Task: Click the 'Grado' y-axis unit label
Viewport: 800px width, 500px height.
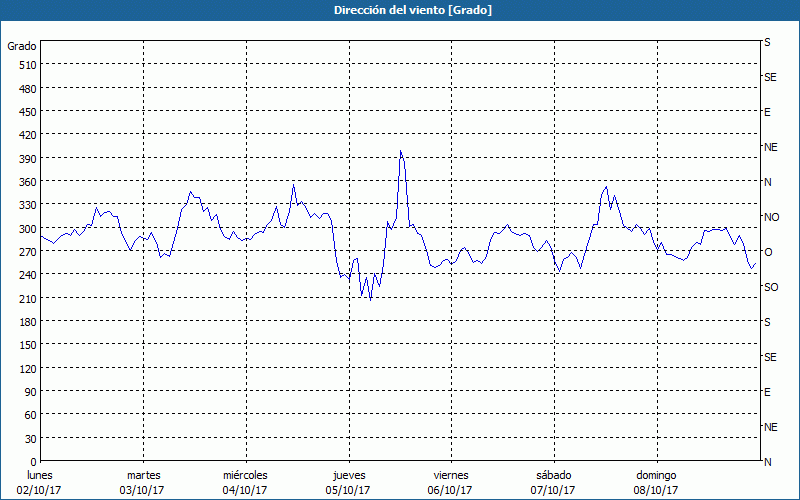Action: point(22,46)
